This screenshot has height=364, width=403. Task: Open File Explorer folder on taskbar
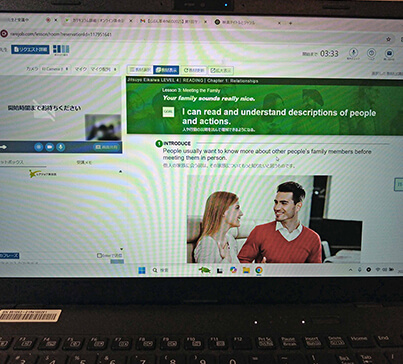(x=246, y=270)
